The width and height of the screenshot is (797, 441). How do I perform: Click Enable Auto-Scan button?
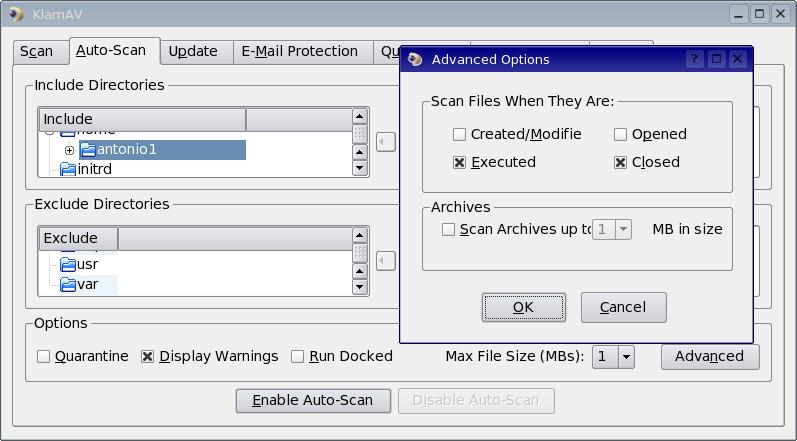313,401
